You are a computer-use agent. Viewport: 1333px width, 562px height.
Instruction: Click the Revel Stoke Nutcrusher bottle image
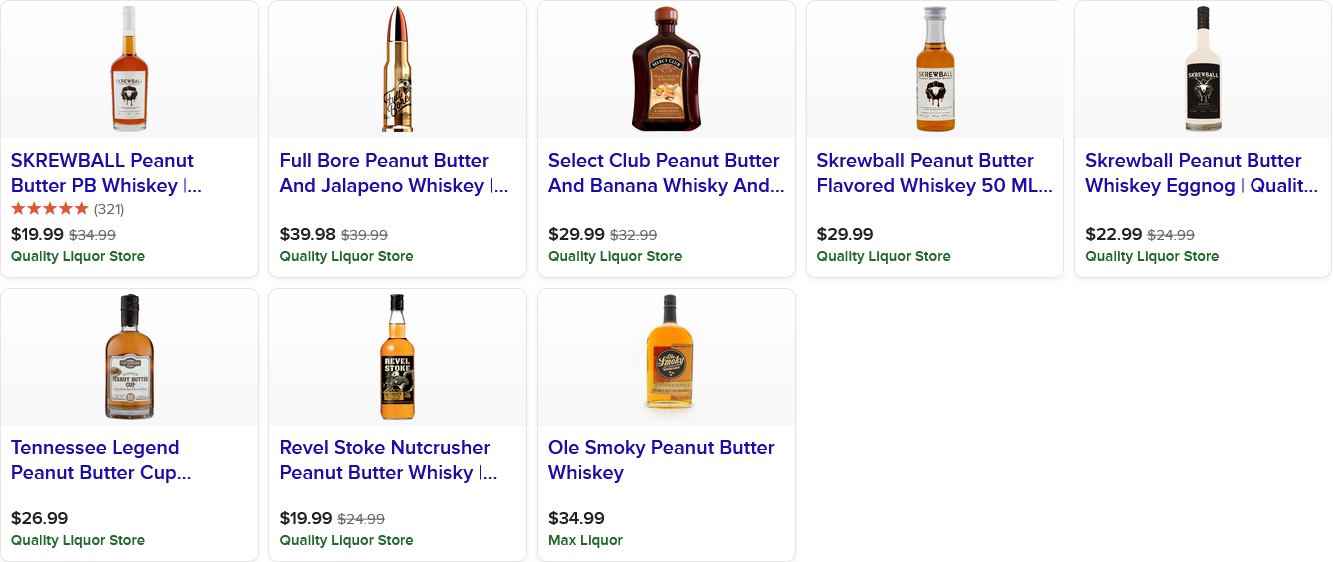tap(397, 357)
